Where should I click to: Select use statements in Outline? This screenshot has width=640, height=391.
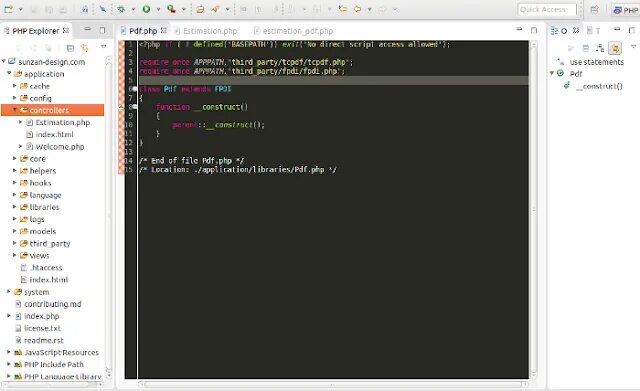(597, 62)
